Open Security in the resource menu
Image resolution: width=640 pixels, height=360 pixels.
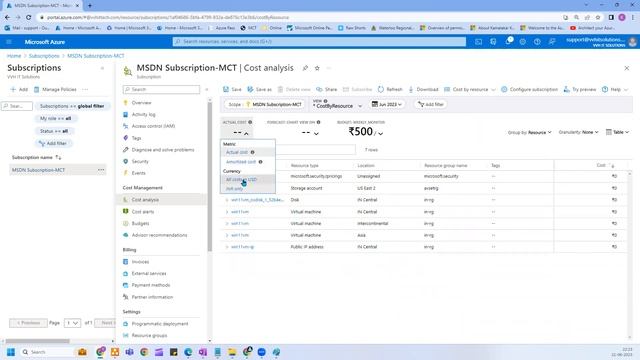coord(140,162)
